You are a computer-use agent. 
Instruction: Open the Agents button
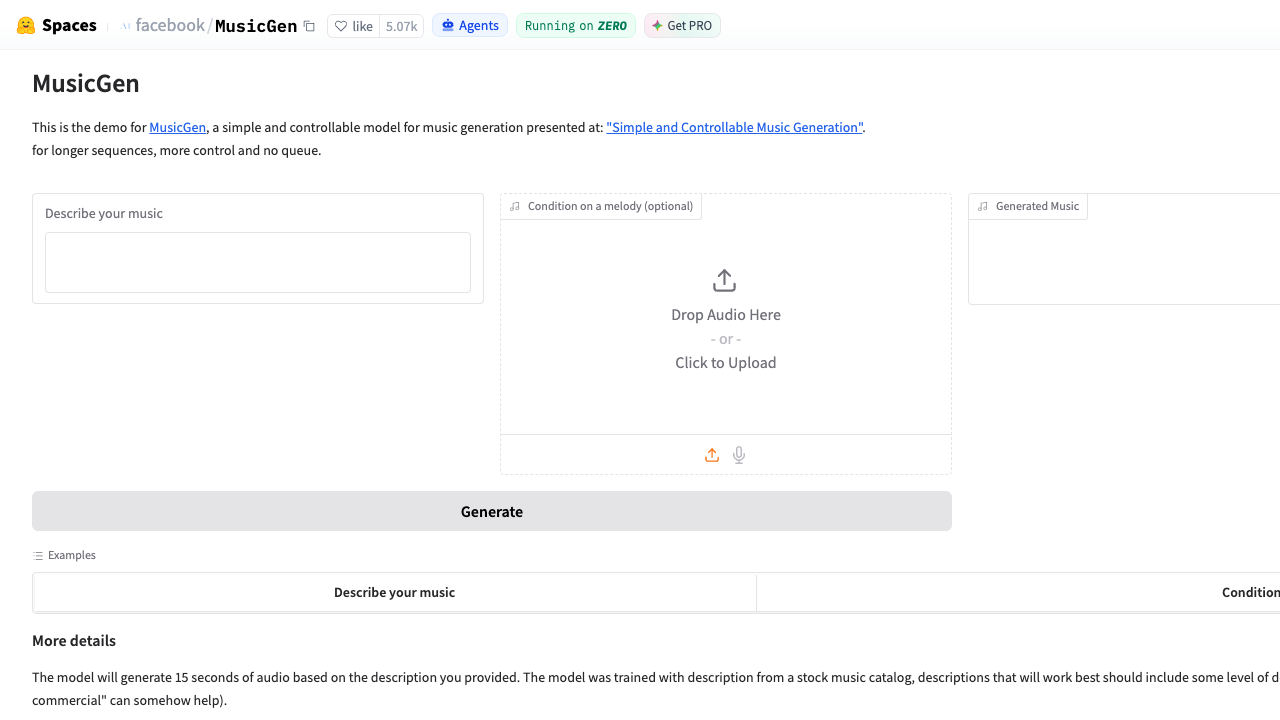470,26
